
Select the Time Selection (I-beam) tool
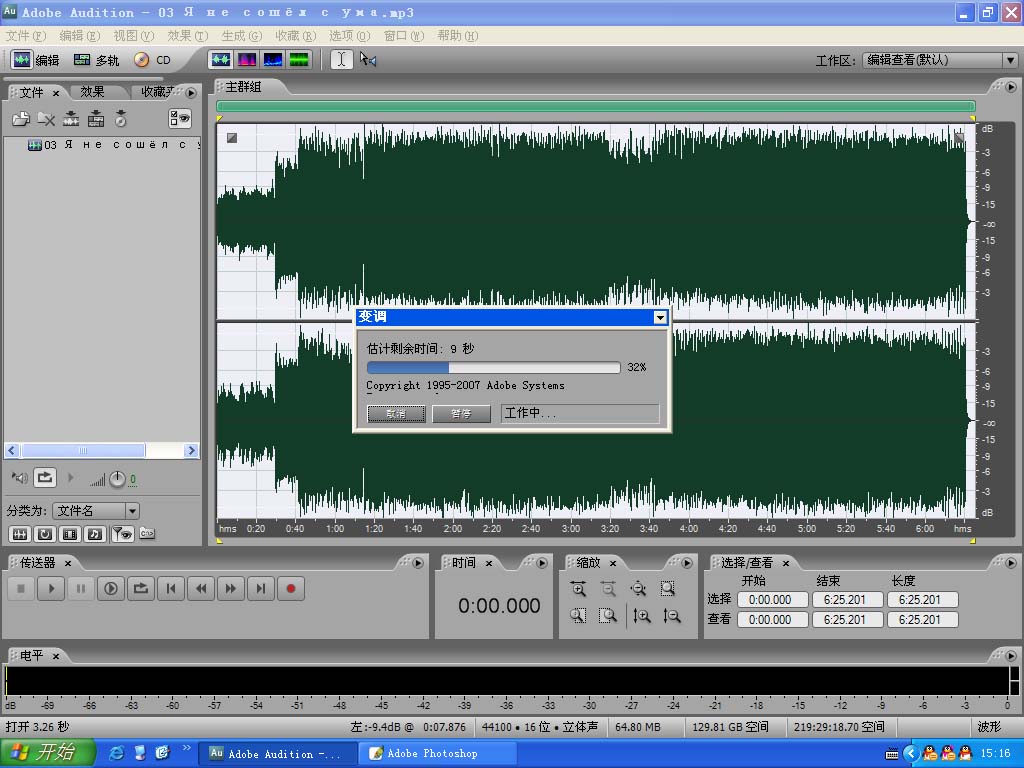coord(341,60)
